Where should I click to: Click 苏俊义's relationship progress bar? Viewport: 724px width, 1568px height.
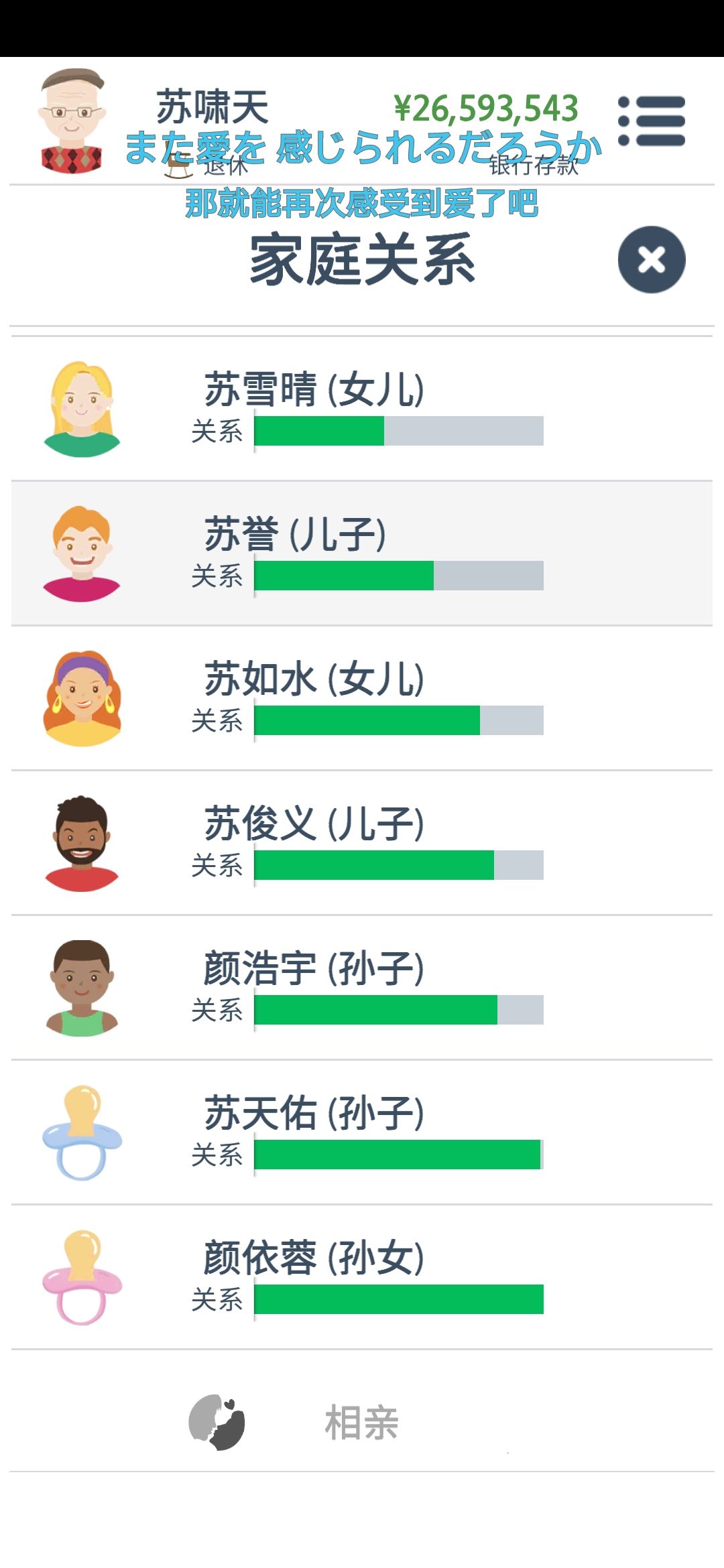pos(399,865)
